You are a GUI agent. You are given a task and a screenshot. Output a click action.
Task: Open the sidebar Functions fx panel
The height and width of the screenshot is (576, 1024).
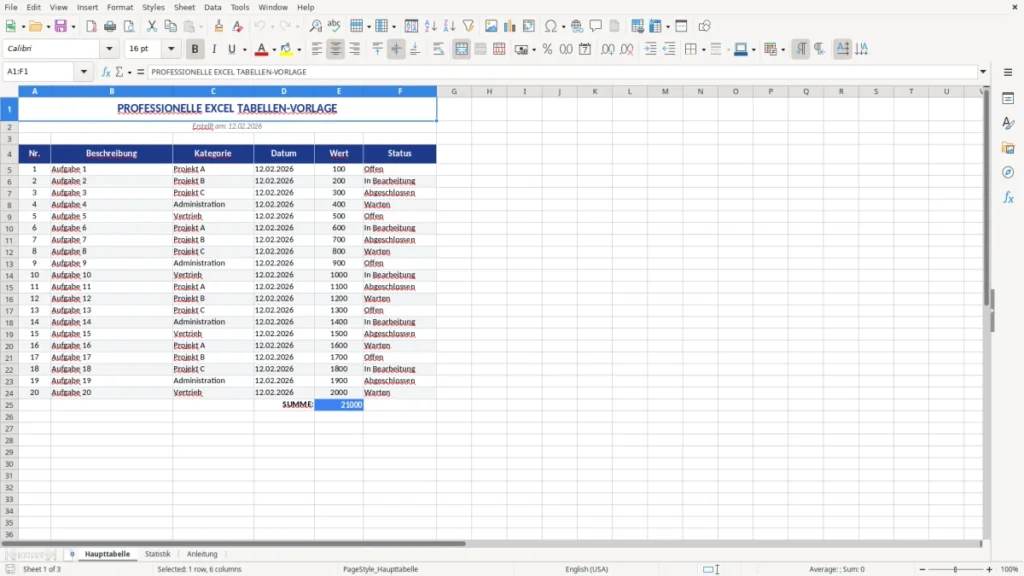[1008, 197]
